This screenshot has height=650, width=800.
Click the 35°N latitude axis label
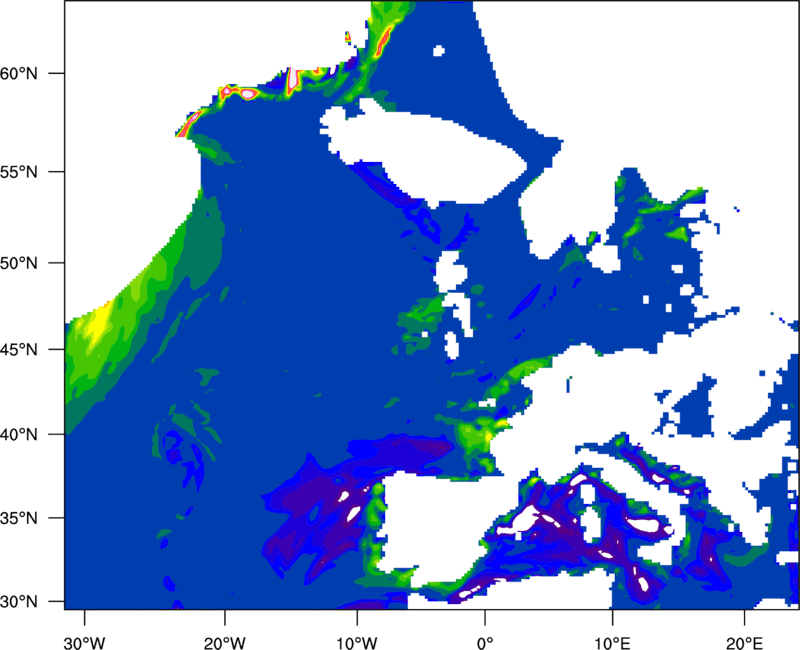click(x=19, y=518)
